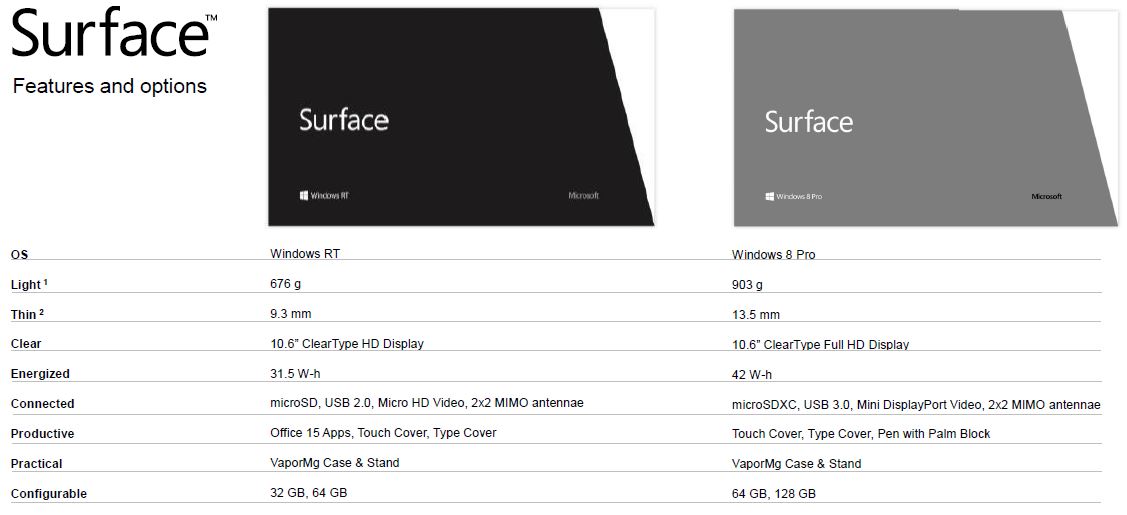Select Office 15 Apps productive entry

310,433
